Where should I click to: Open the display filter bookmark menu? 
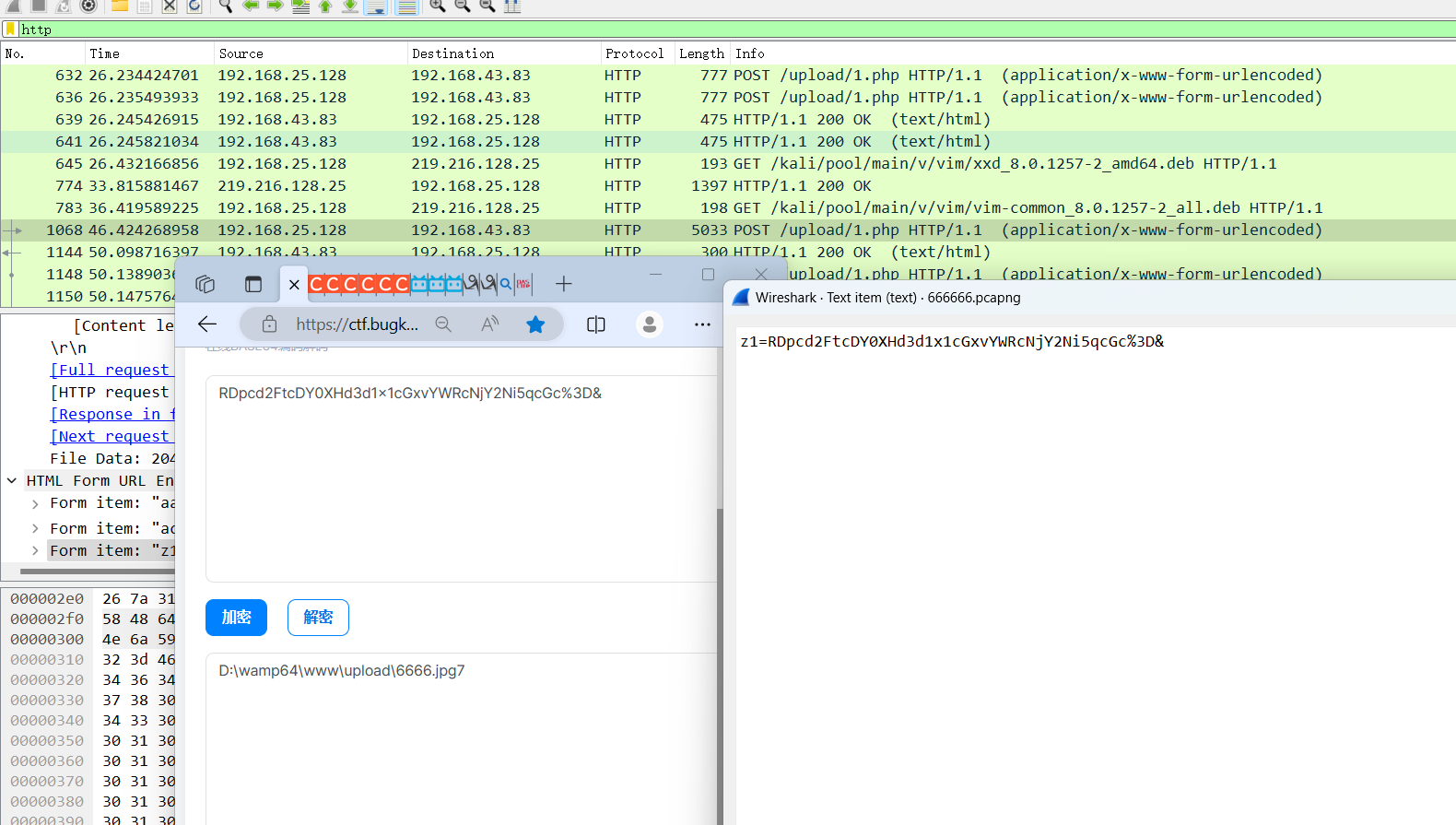(10, 29)
